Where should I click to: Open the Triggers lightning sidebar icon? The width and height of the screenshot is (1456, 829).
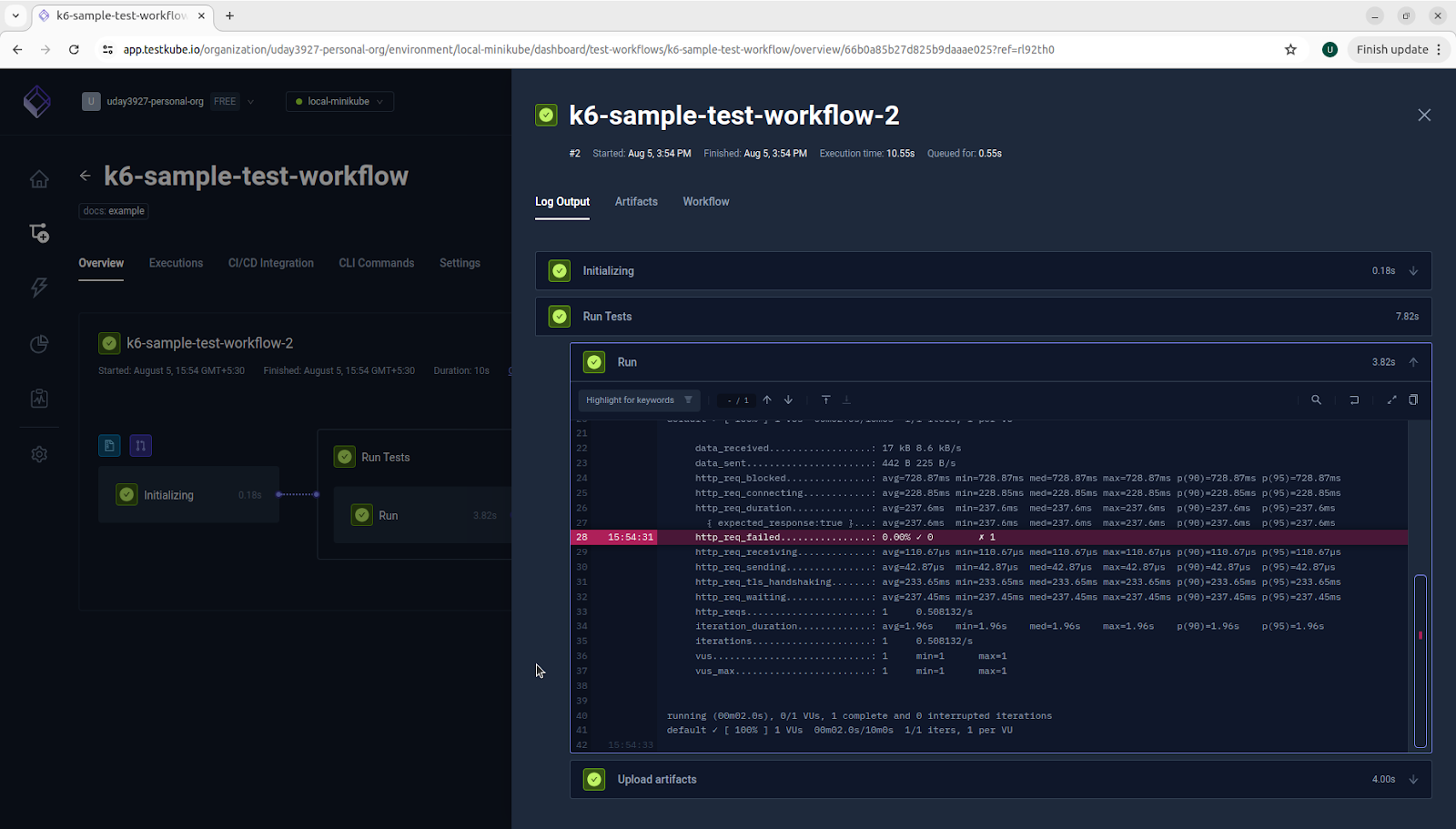39,288
